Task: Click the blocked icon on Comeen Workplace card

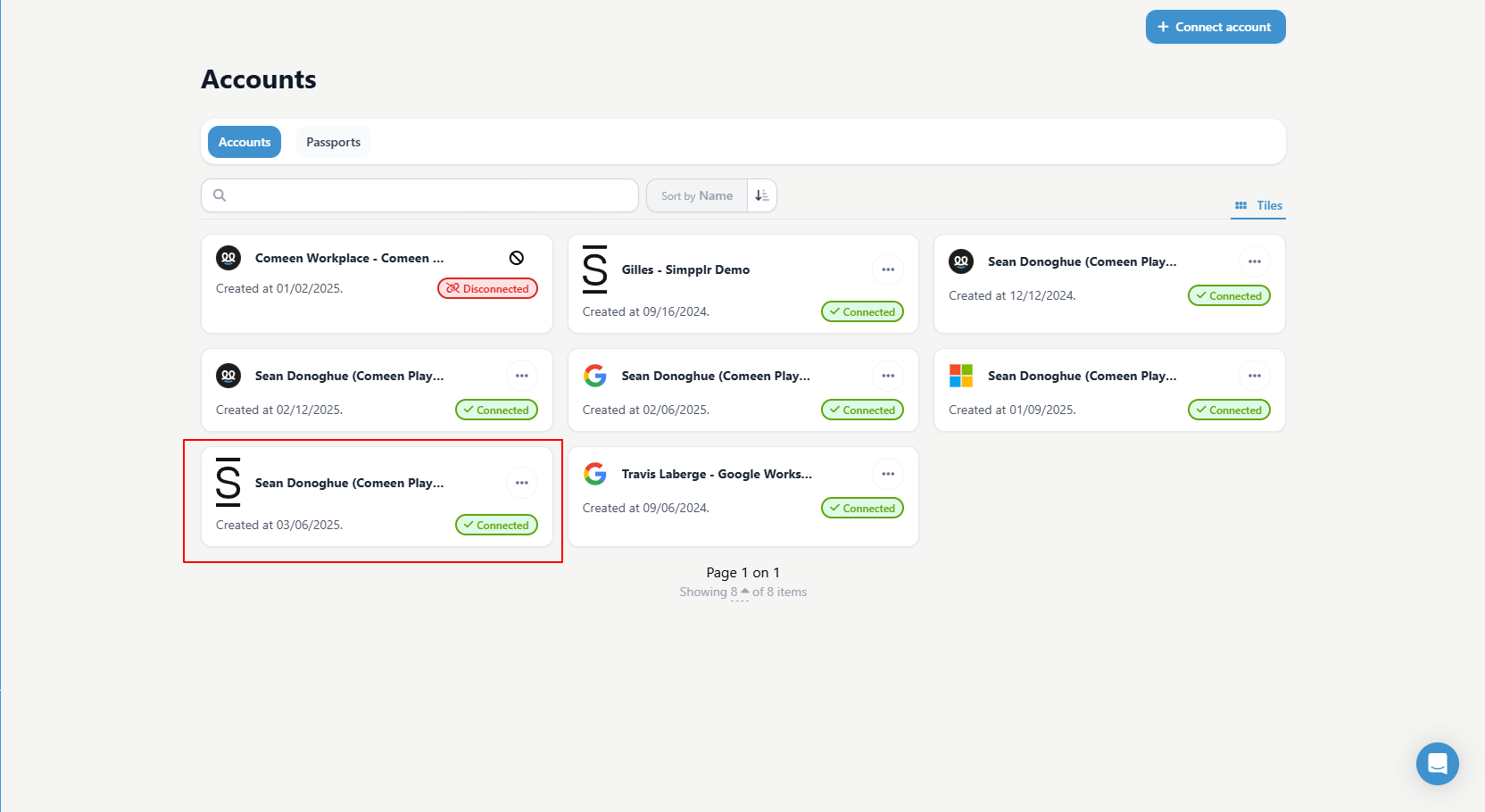Action: click(x=517, y=258)
